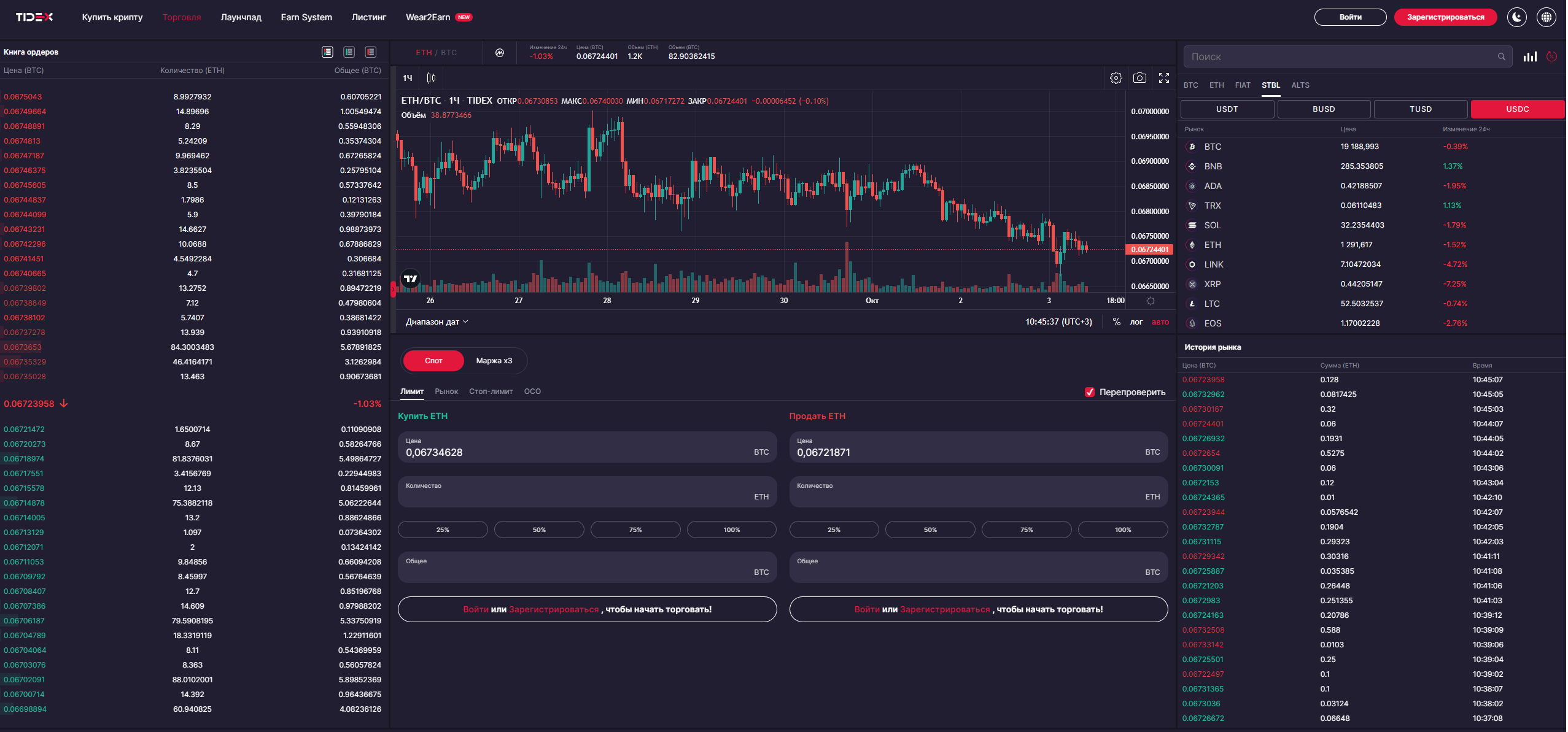Open the Диапазон дат dropdown
The width and height of the screenshot is (1568, 732).
click(x=436, y=322)
